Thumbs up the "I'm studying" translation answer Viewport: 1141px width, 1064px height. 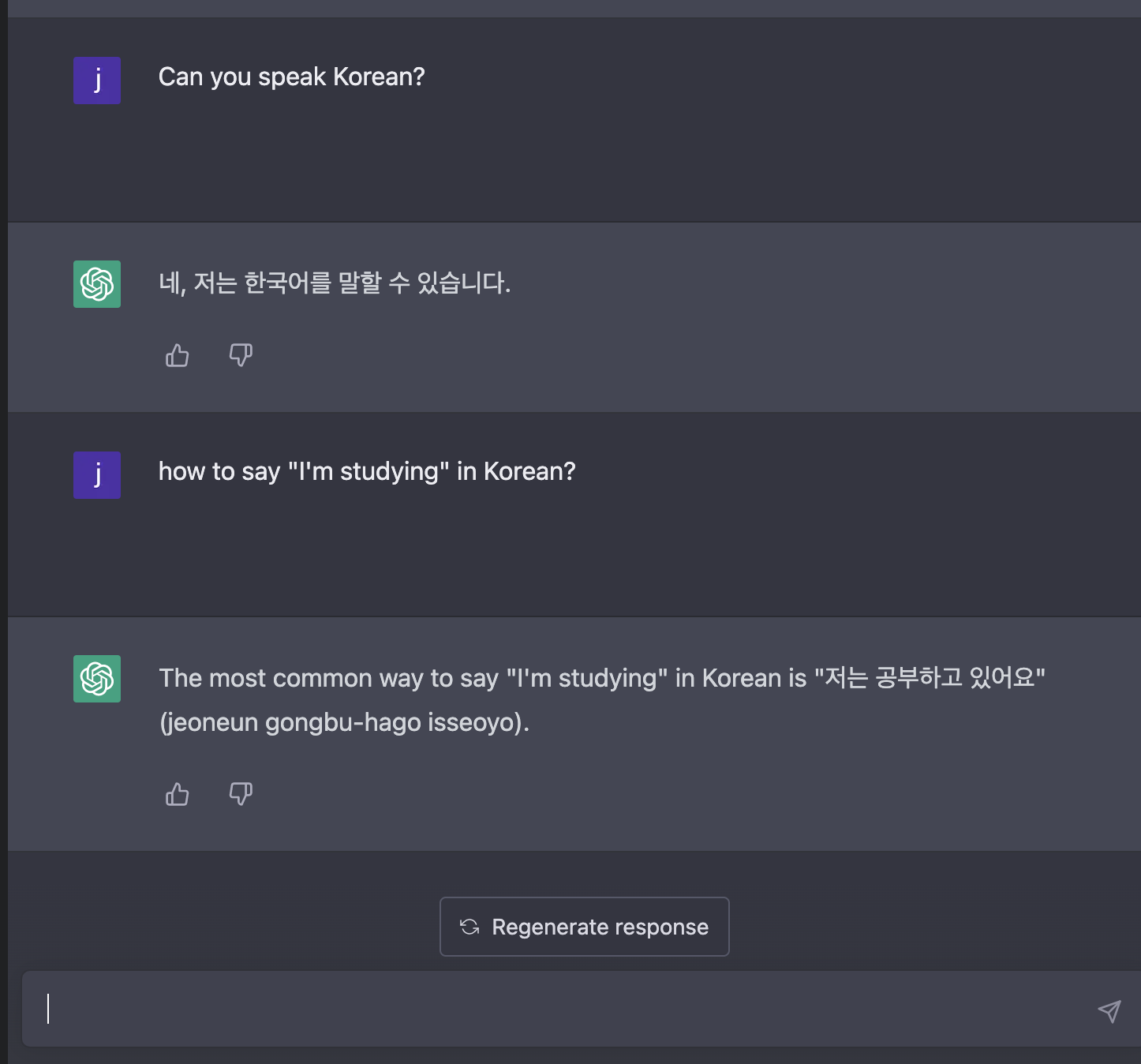178,794
